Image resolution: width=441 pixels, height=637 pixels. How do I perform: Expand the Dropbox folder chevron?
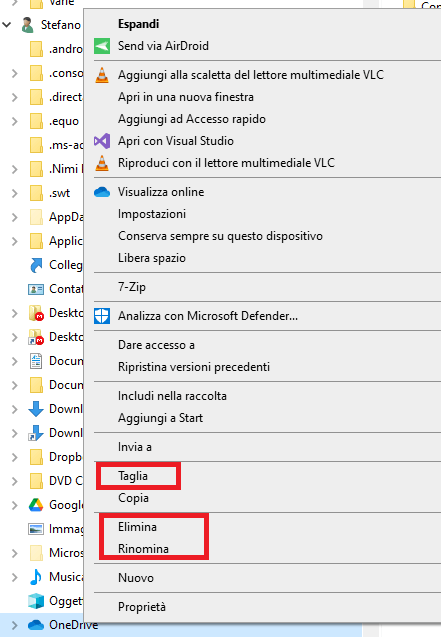(x=15, y=457)
